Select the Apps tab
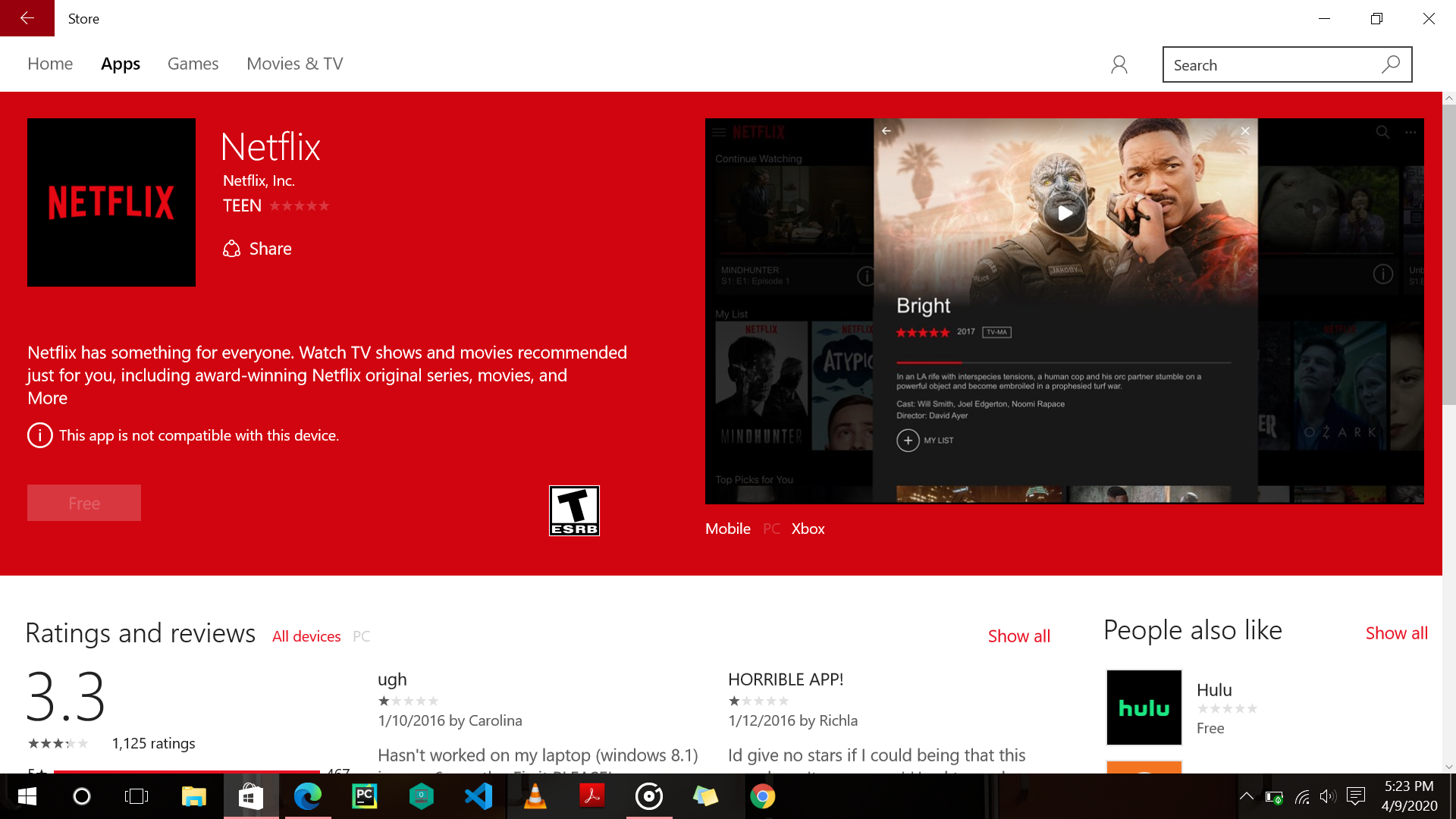This screenshot has height=819, width=1456. [121, 64]
